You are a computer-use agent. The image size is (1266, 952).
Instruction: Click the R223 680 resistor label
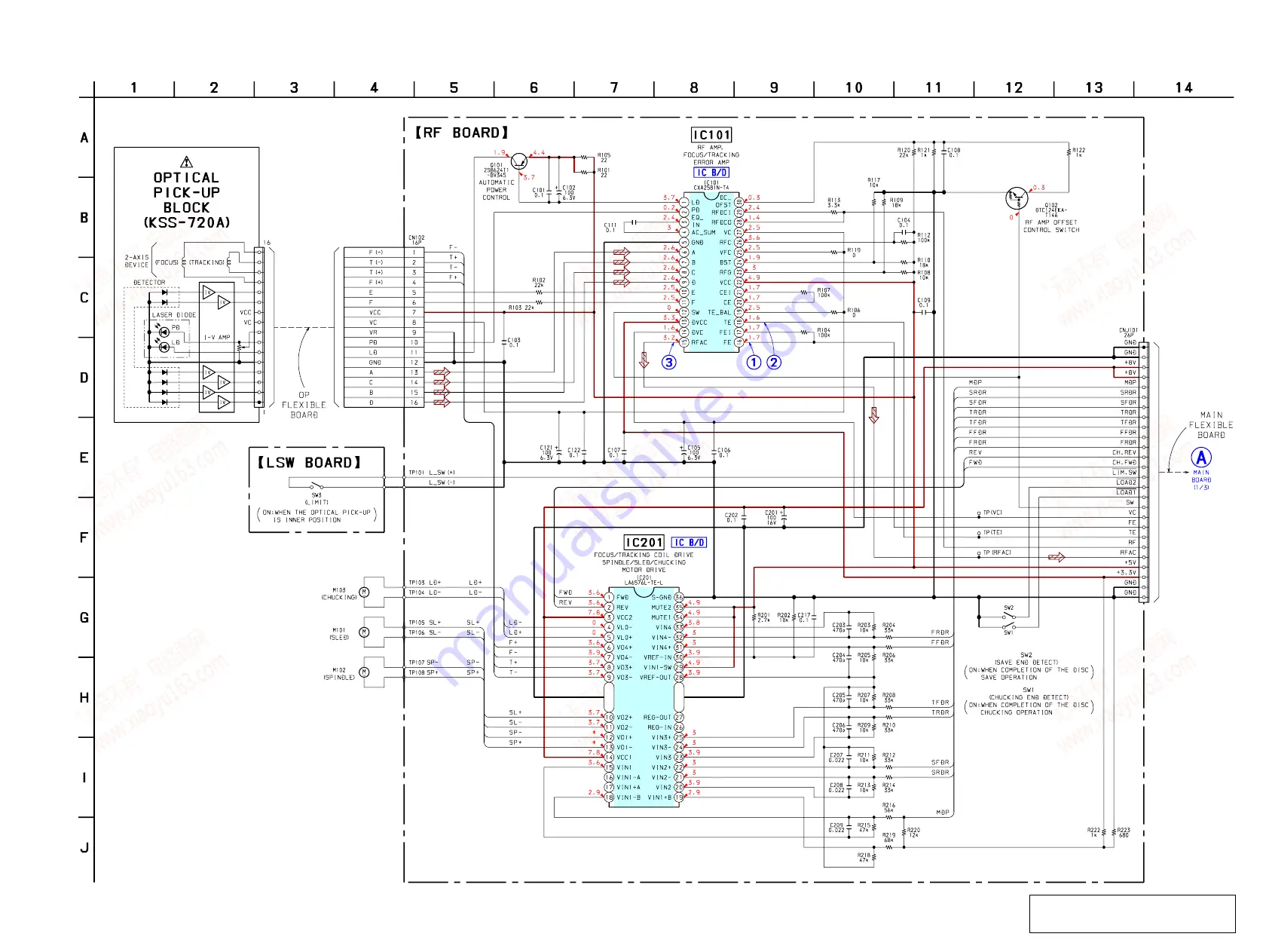click(1124, 832)
